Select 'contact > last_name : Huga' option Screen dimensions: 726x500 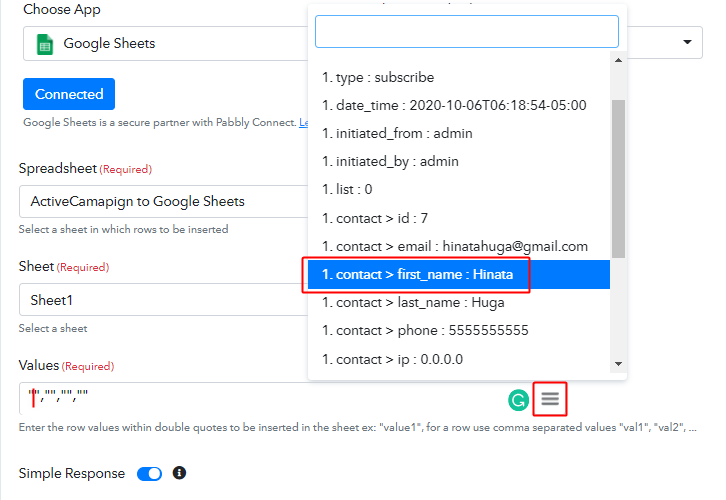coord(459,303)
